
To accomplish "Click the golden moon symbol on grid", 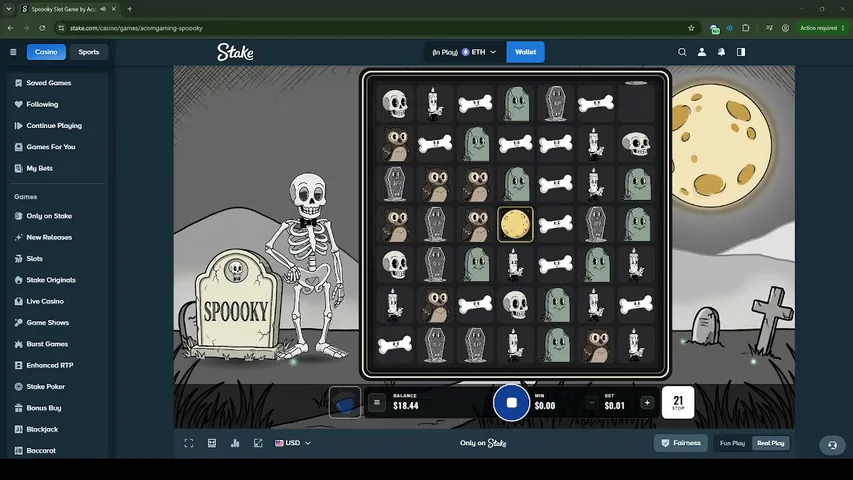I will pyautogui.click(x=515, y=224).
